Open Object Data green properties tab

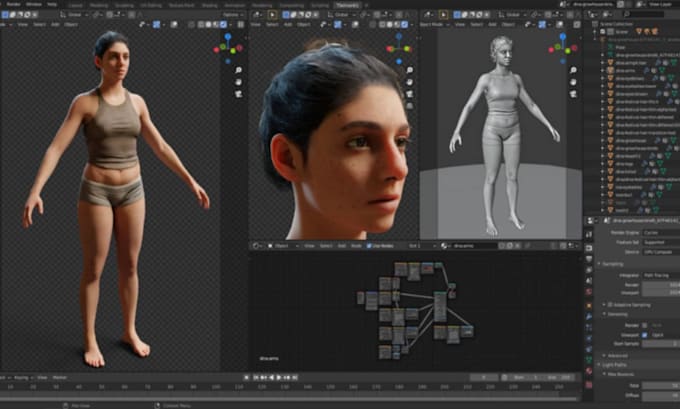589,360
